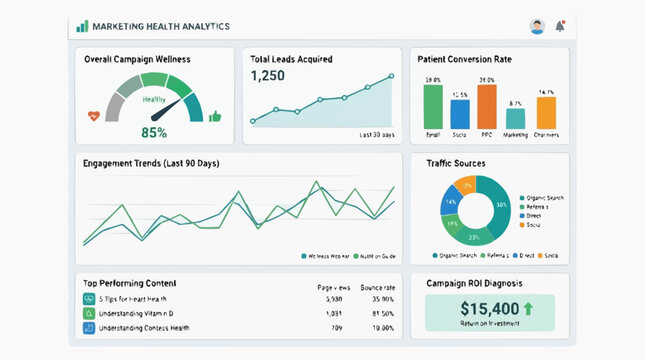Click the green thumbs-up icon

point(215,116)
